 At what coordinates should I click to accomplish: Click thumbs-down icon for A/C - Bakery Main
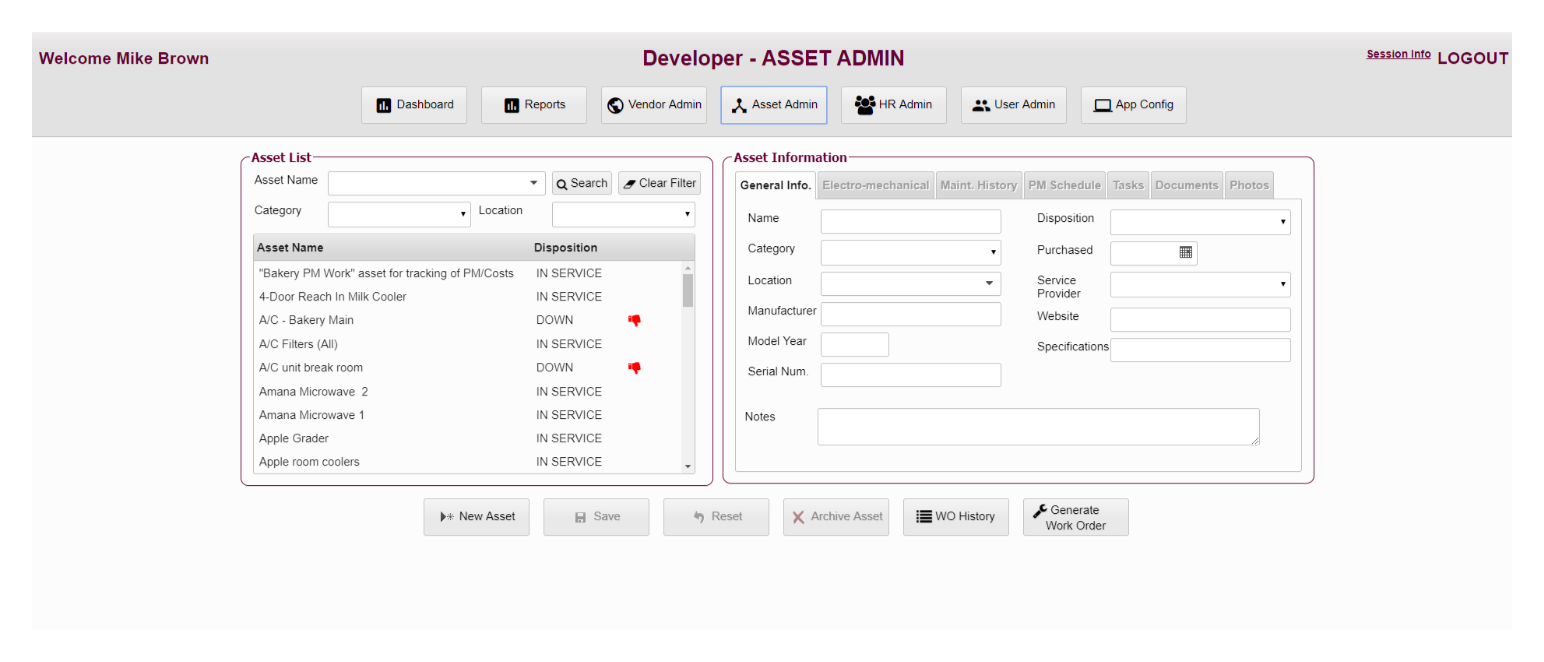(634, 320)
